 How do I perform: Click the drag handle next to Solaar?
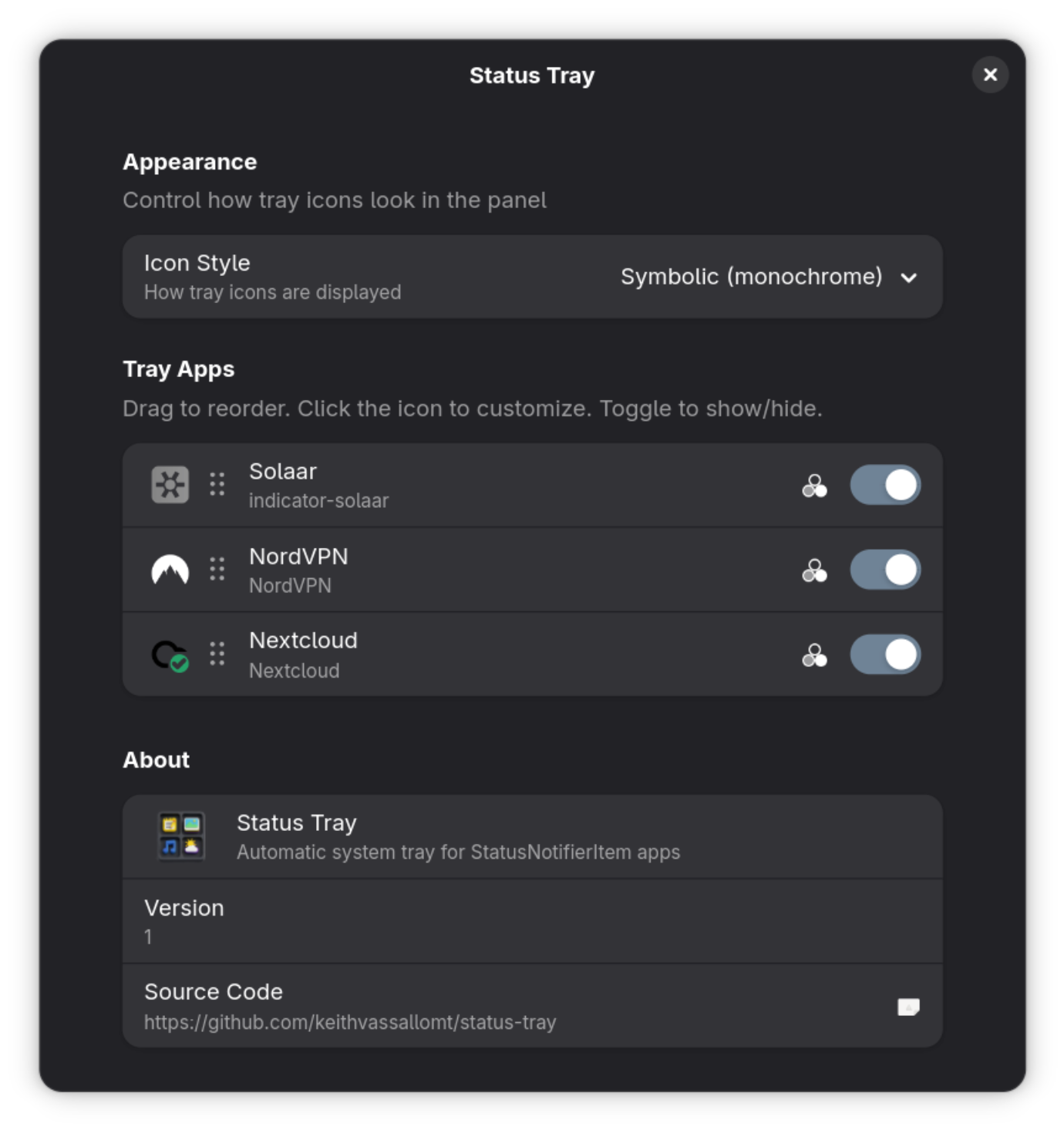217,484
